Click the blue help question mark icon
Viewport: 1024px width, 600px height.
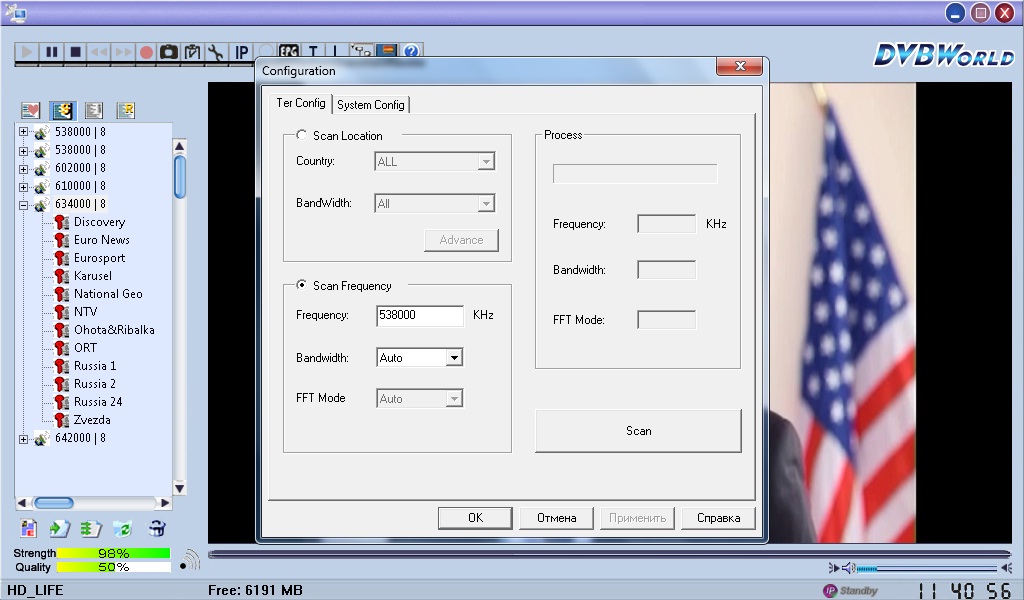pos(410,52)
